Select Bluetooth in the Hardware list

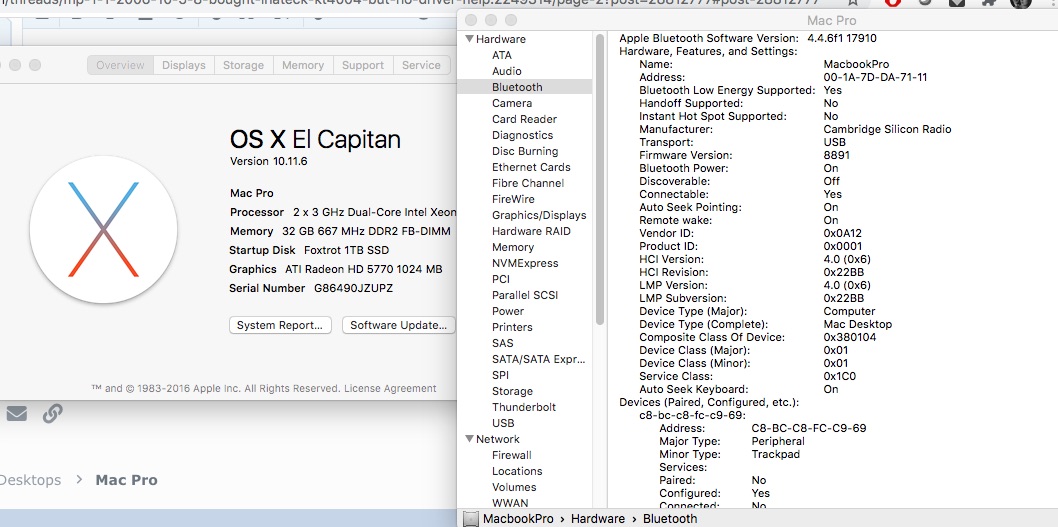pyautogui.click(x=517, y=87)
